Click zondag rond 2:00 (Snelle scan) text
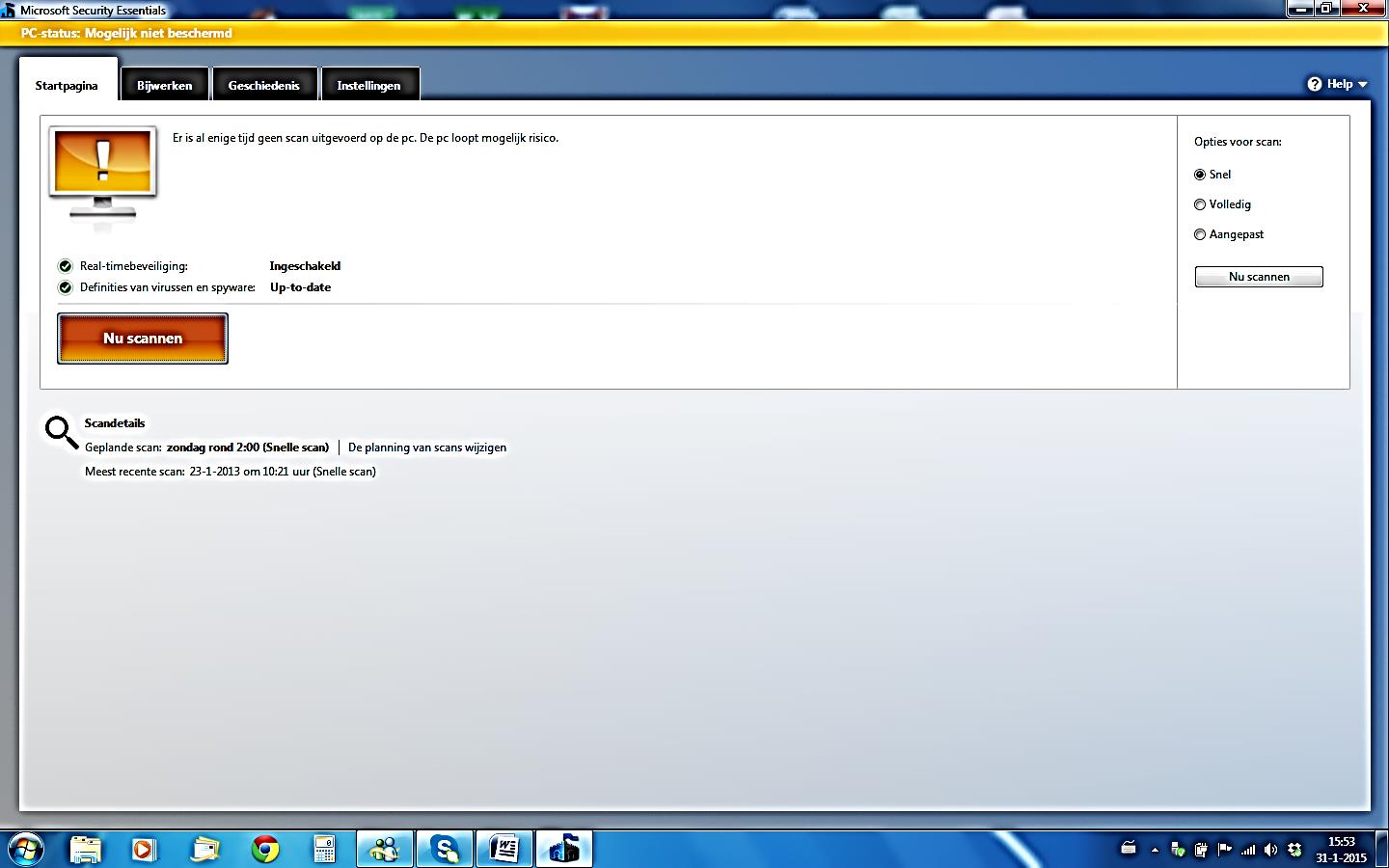 pyautogui.click(x=248, y=448)
